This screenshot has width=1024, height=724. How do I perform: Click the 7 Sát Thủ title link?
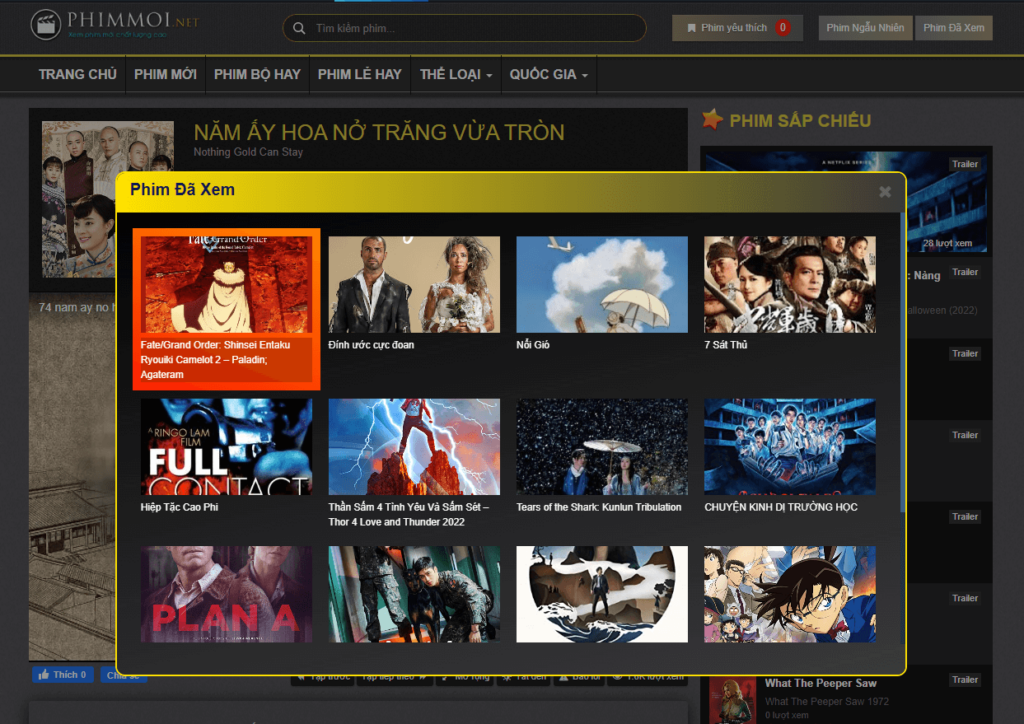pos(726,345)
